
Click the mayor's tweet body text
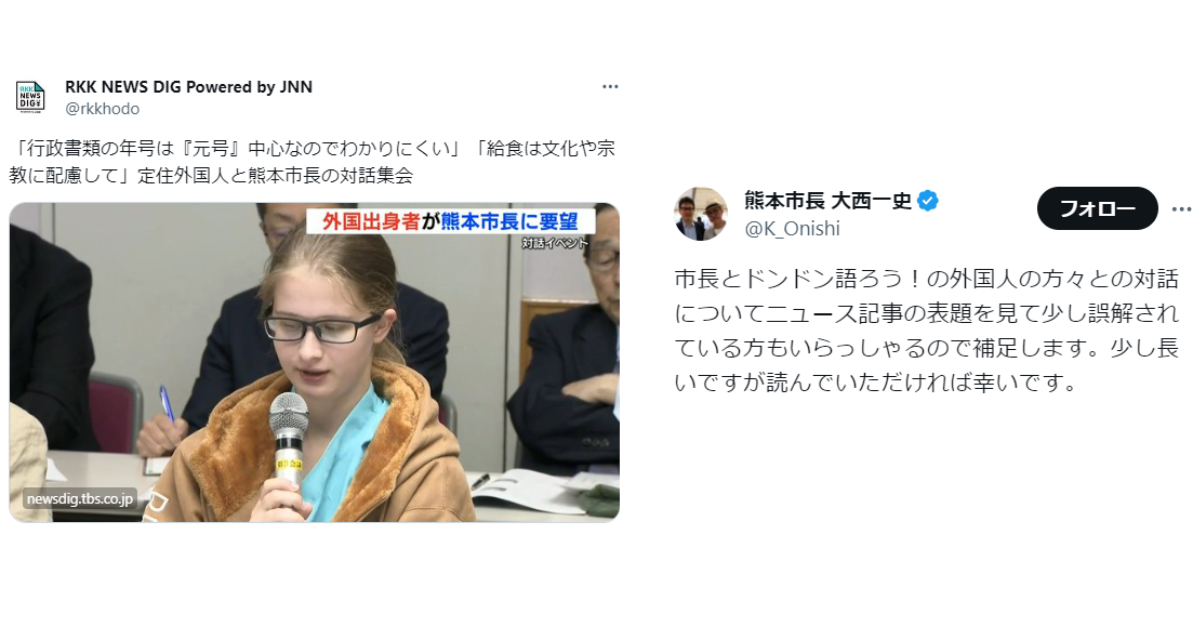pos(927,330)
